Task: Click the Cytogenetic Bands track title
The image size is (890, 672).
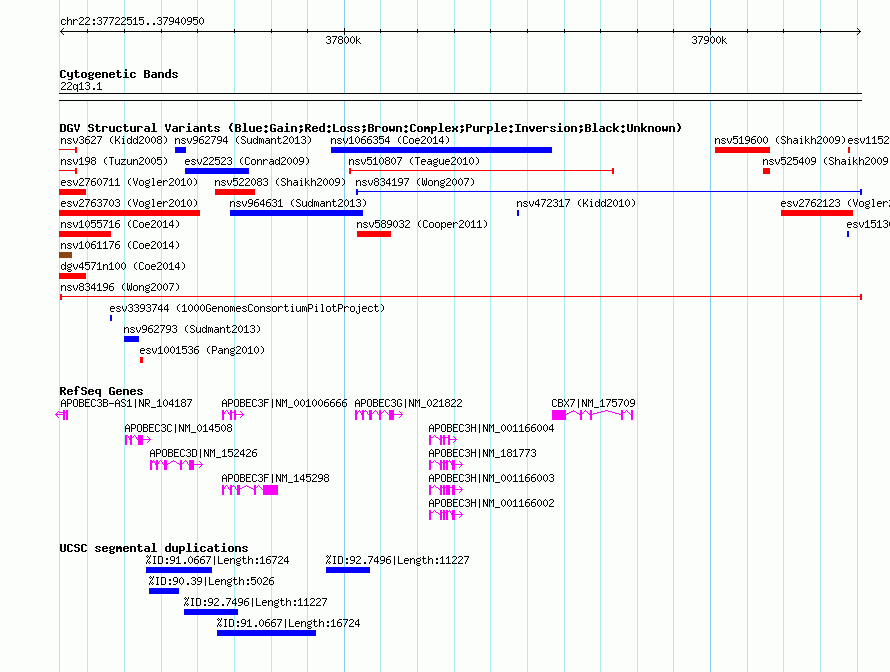Action: (119, 74)
